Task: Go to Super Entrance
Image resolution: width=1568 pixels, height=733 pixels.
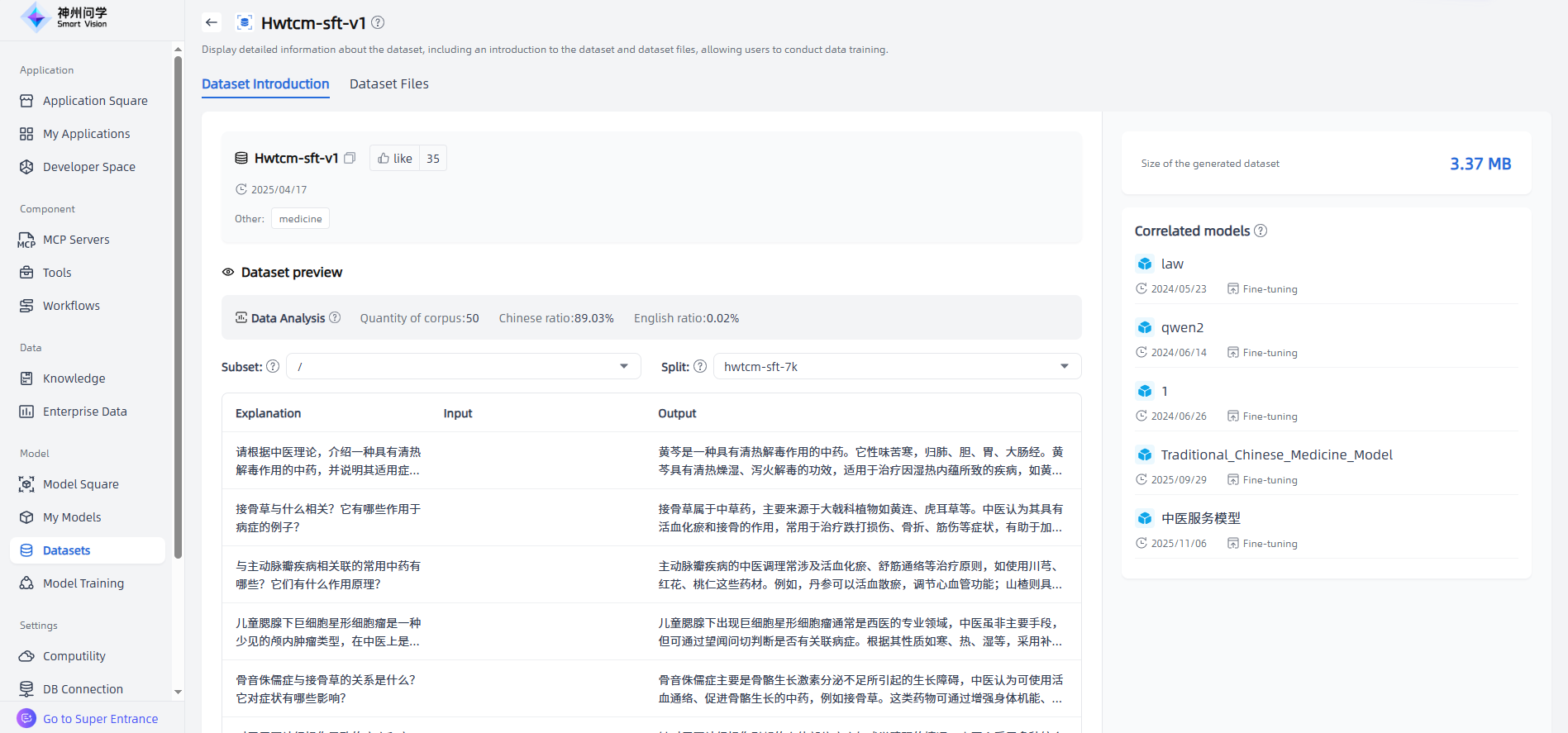Action: (100, 719)
